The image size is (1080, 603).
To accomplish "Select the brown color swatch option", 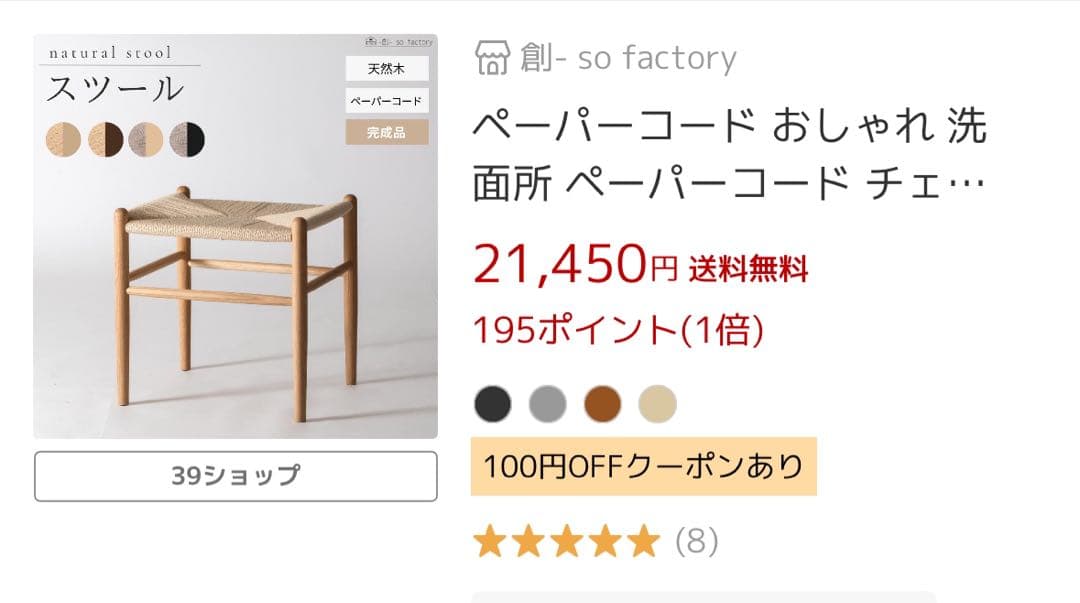I will (600, 402).
